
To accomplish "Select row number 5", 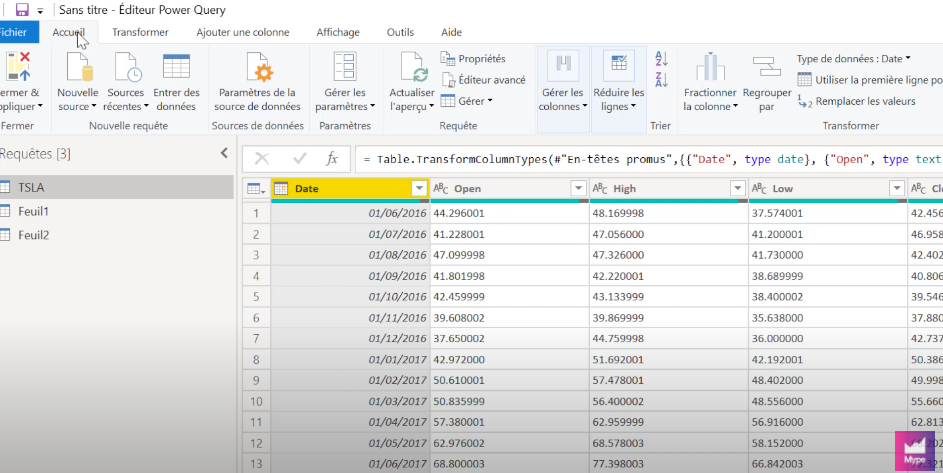I will click(256, 297).
